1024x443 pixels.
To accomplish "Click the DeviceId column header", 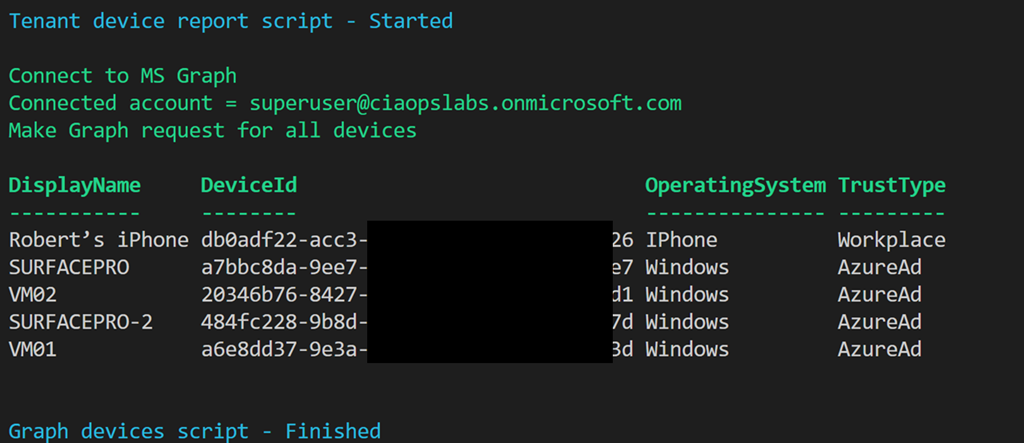I will pyautogui.click(x=248, y=185).
